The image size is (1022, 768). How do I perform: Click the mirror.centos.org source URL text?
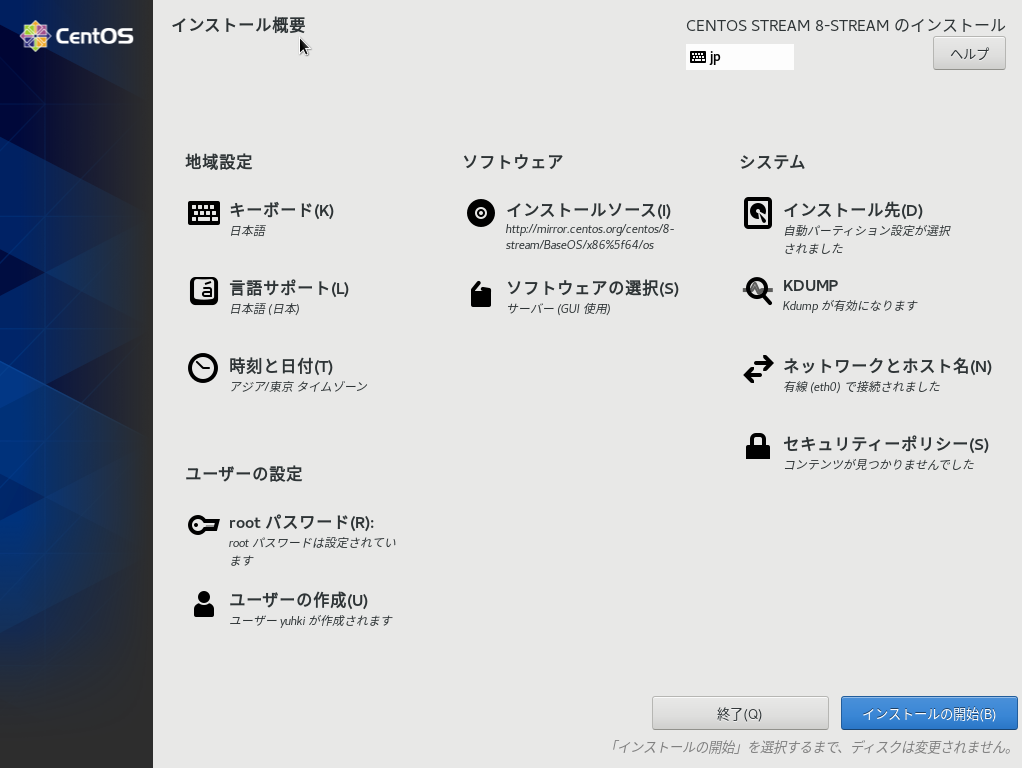click(x=590, y=237)
